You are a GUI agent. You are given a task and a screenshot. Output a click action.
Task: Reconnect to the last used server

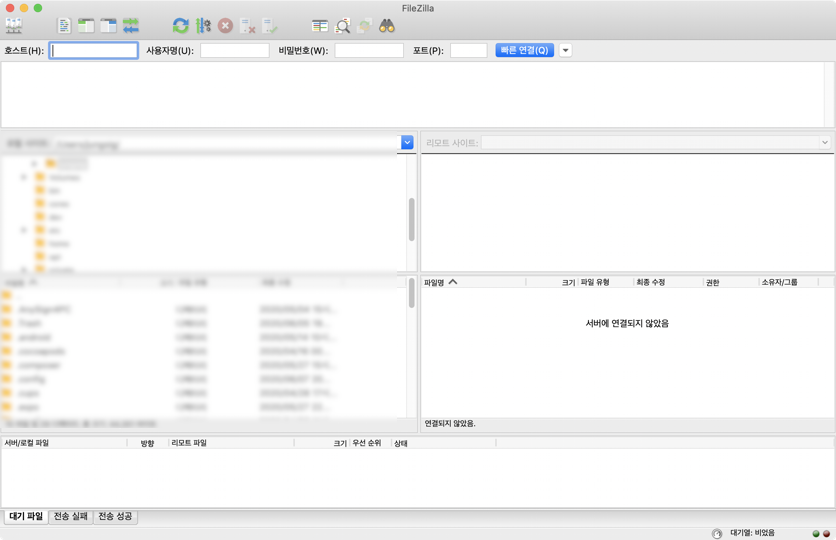270,26
